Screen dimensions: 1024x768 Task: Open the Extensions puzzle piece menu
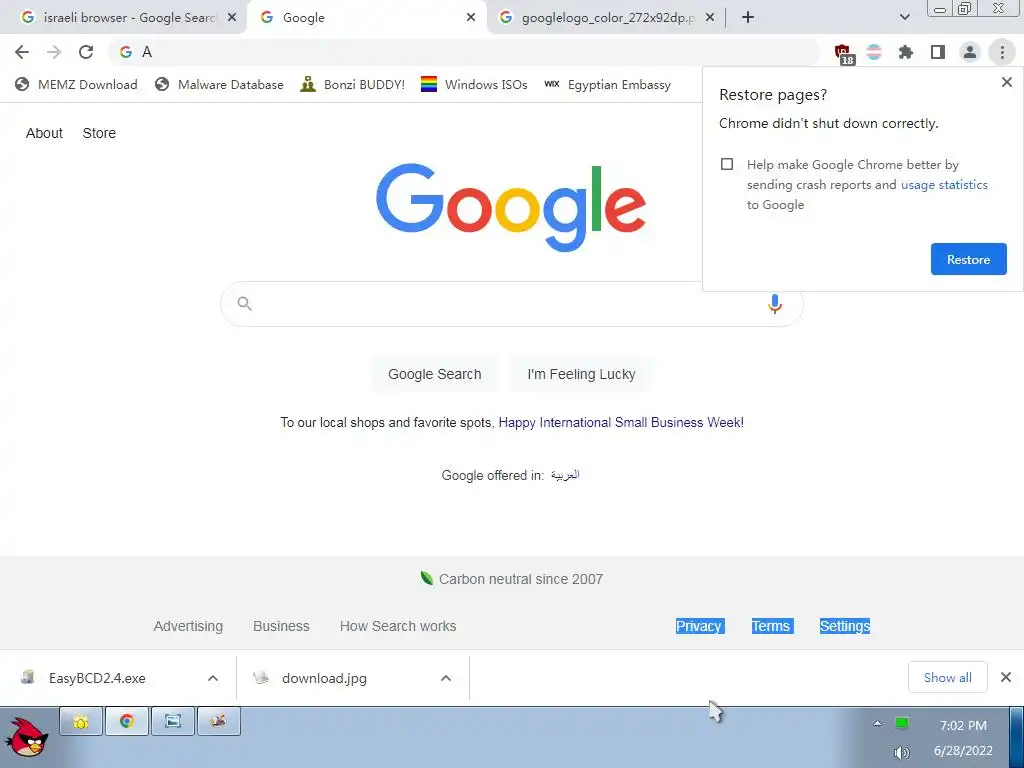pyautogui.click(x=906, y=52)
